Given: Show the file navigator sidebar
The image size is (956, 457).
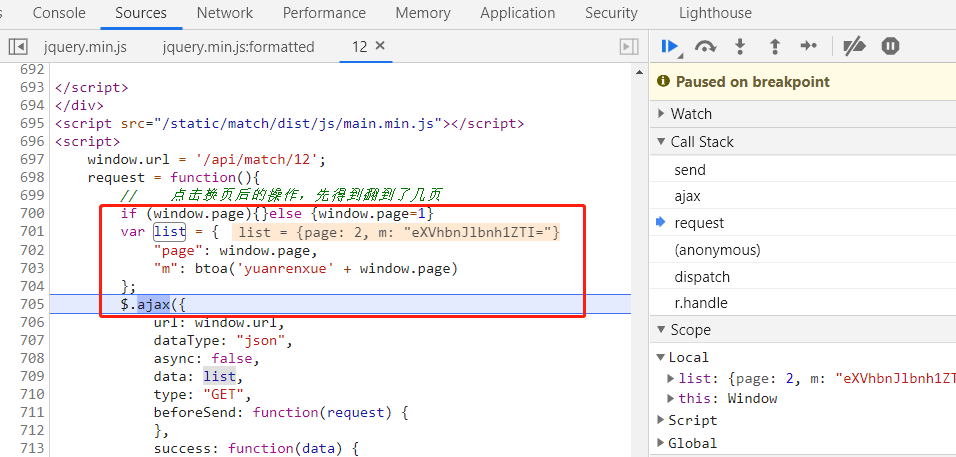Looking at the screenshot, I should coord(18,46).
